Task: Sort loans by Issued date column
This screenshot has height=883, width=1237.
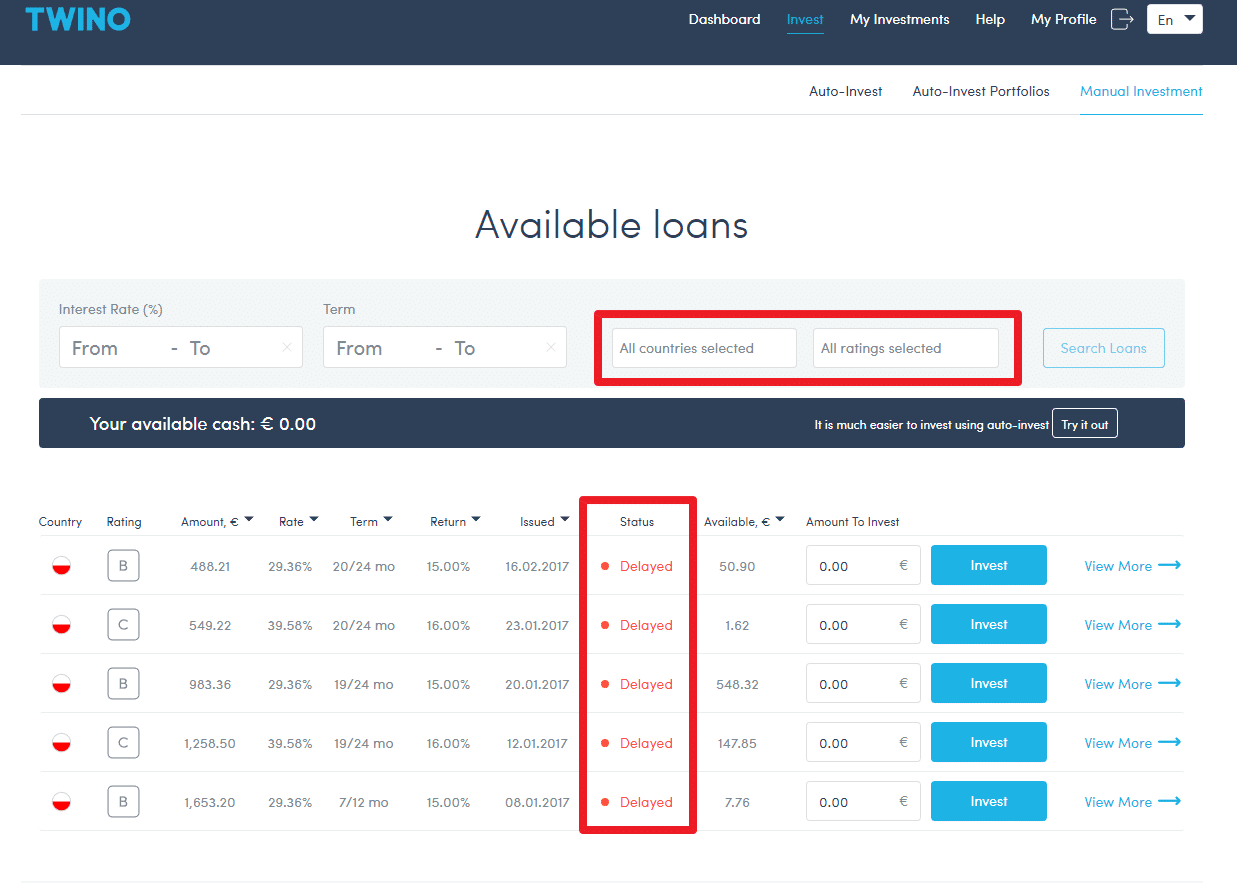Action: click(545, 521)
